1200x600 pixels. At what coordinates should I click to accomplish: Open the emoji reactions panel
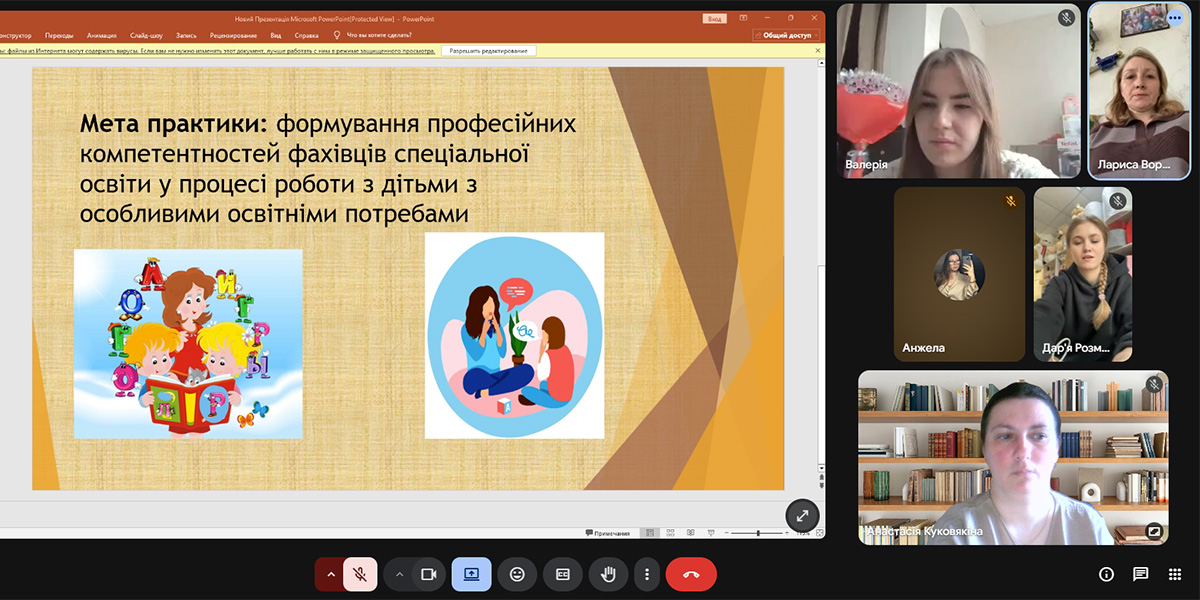517,574
